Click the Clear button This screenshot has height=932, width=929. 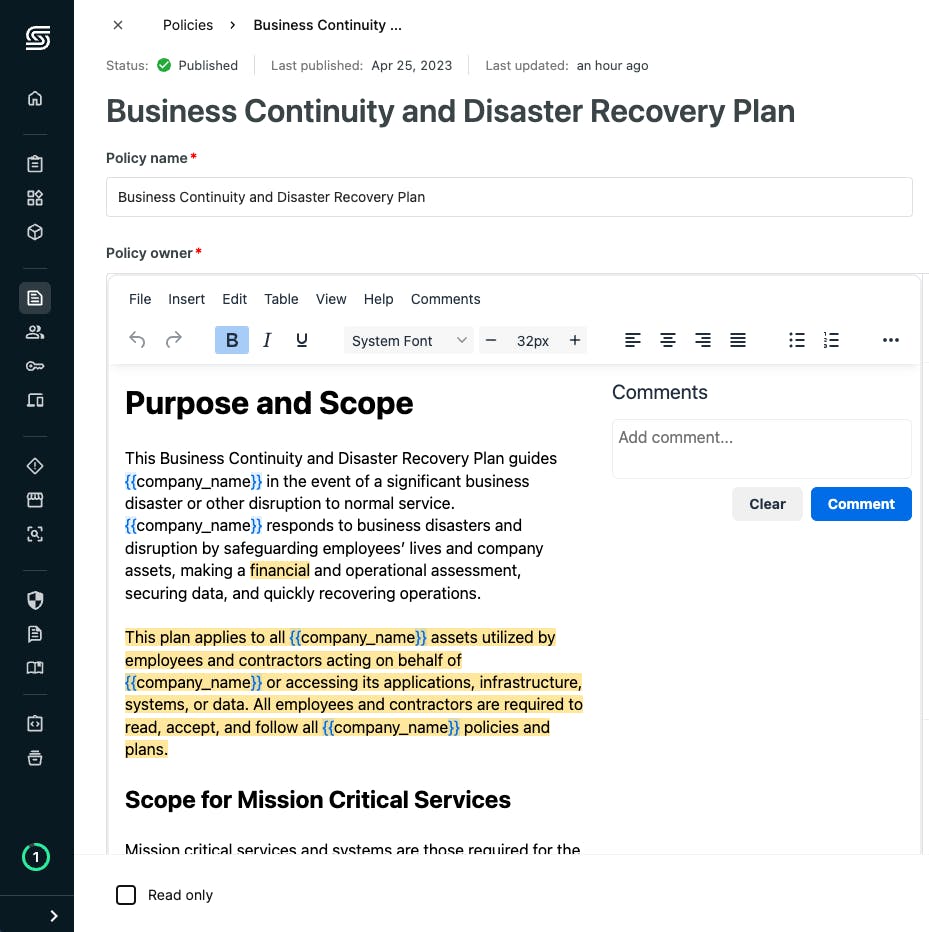tap(767, 504)
